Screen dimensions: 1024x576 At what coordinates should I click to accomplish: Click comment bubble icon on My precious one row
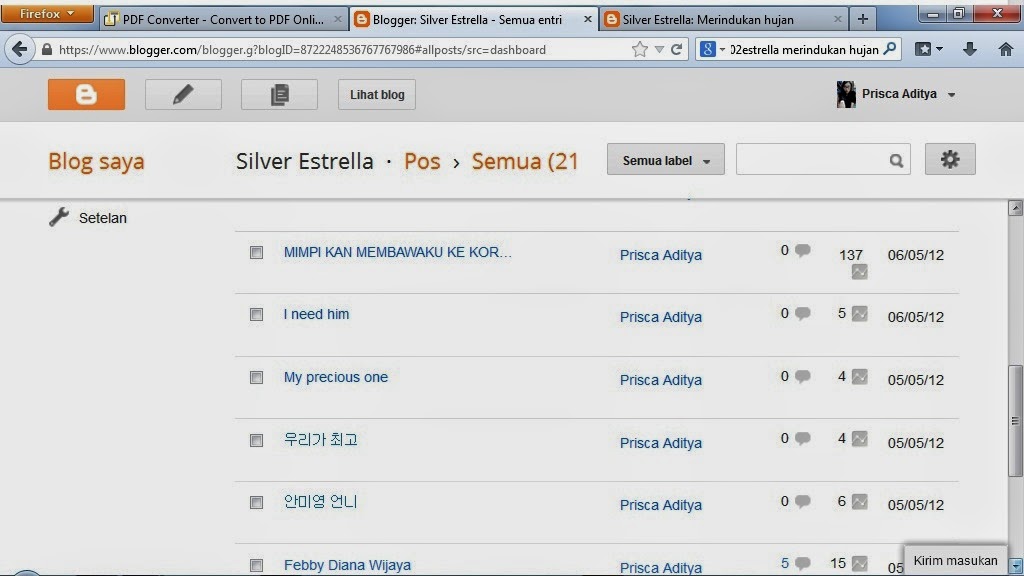(x=803, y=377)
